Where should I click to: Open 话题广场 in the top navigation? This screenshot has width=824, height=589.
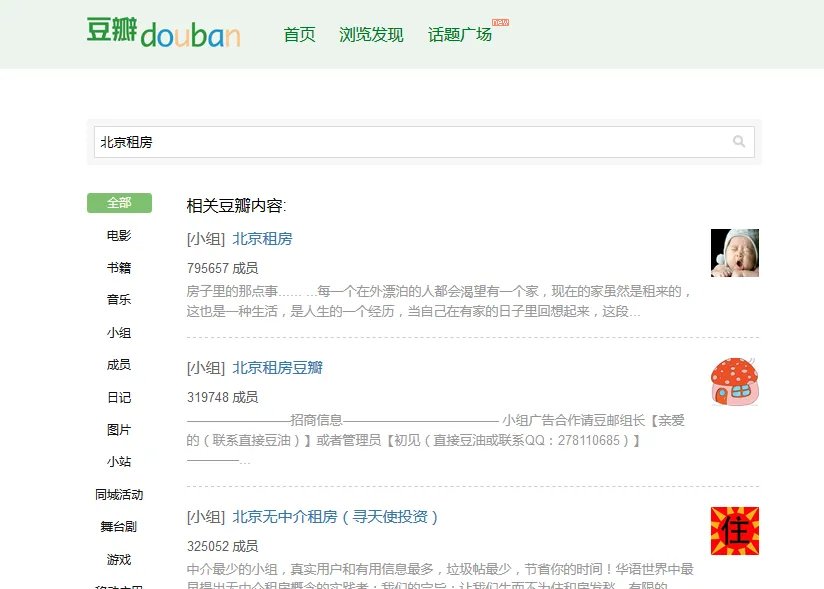point(460,35)
